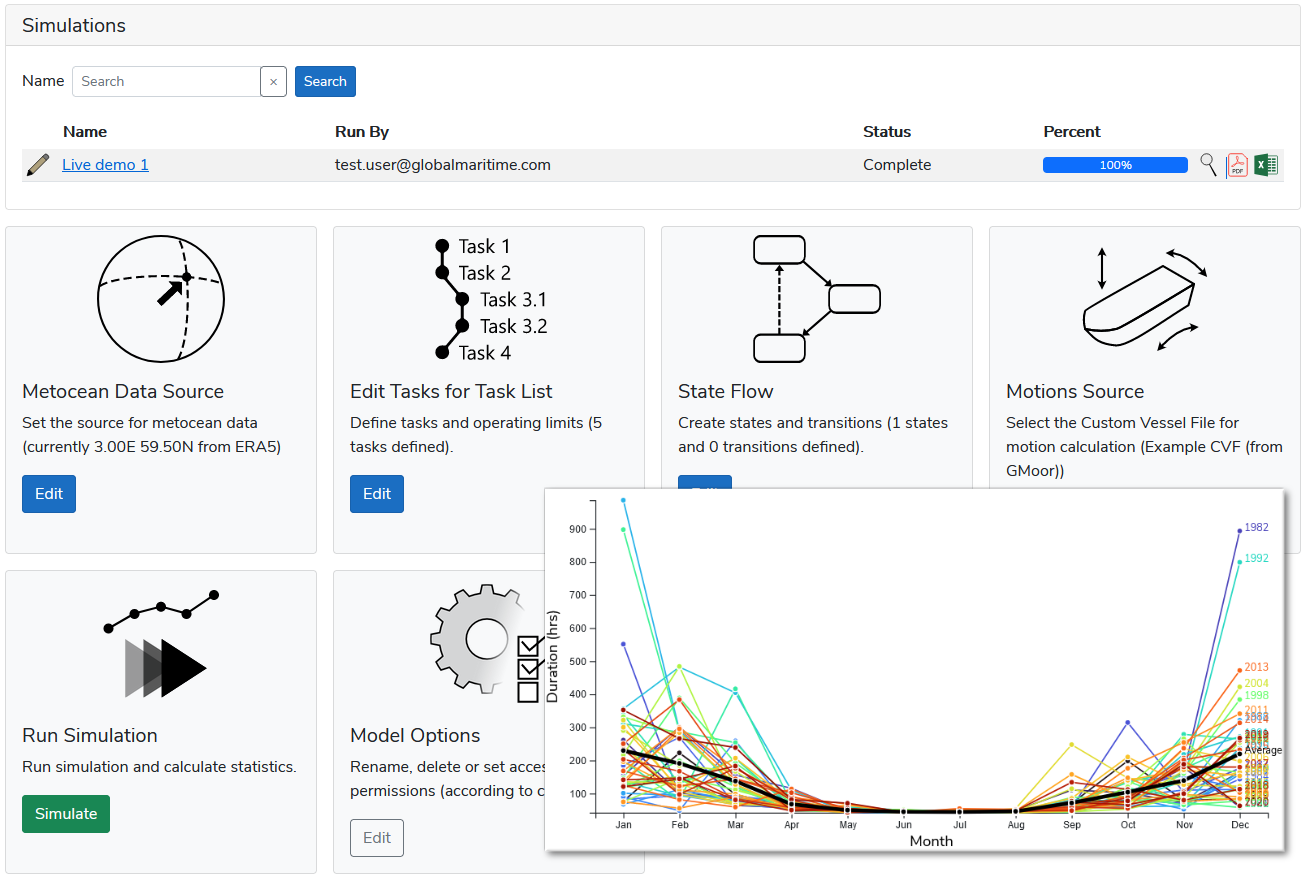The image size is (1307, 880).
Task: Click the State Flow diagram icon
Action: point(816,298)
